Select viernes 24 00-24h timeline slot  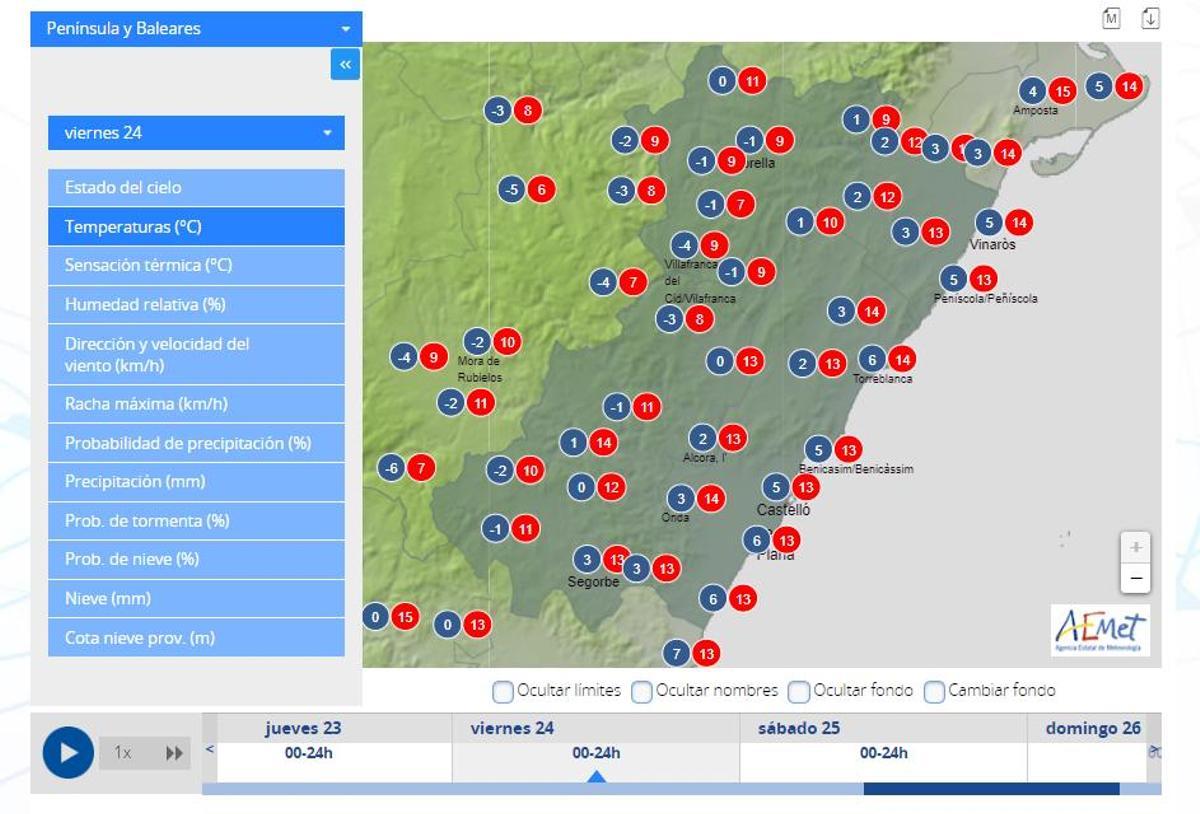click(596, 753)
